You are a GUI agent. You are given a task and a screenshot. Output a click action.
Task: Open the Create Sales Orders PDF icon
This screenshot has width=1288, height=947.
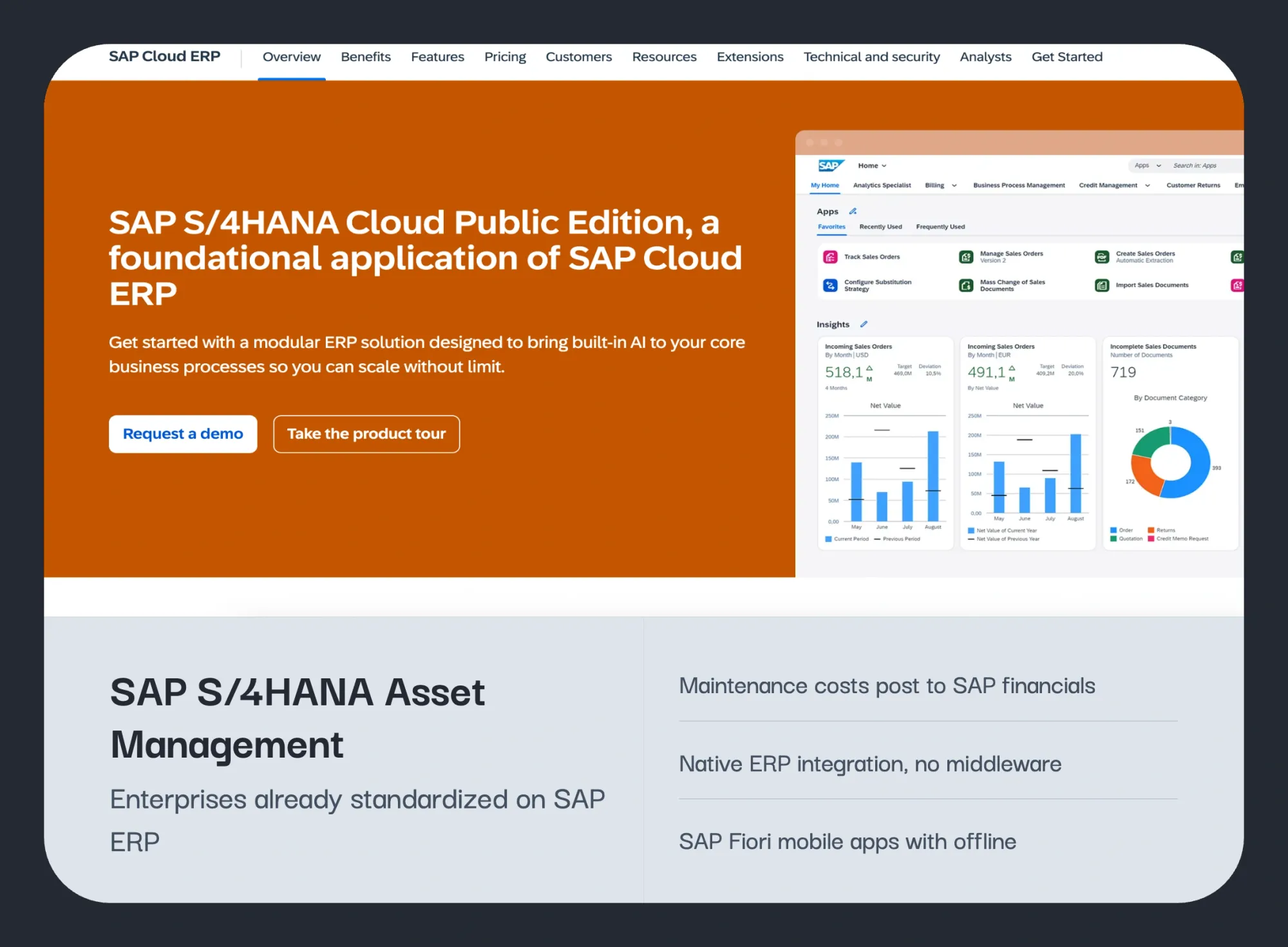click(1102, 257)
